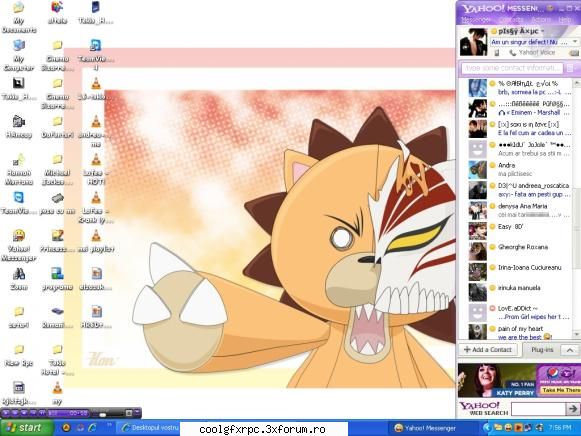Collapse the Plug-ins panel with chevron
Image resolution: width=581 pixels, height=436 pixels.
coord(570,350)
